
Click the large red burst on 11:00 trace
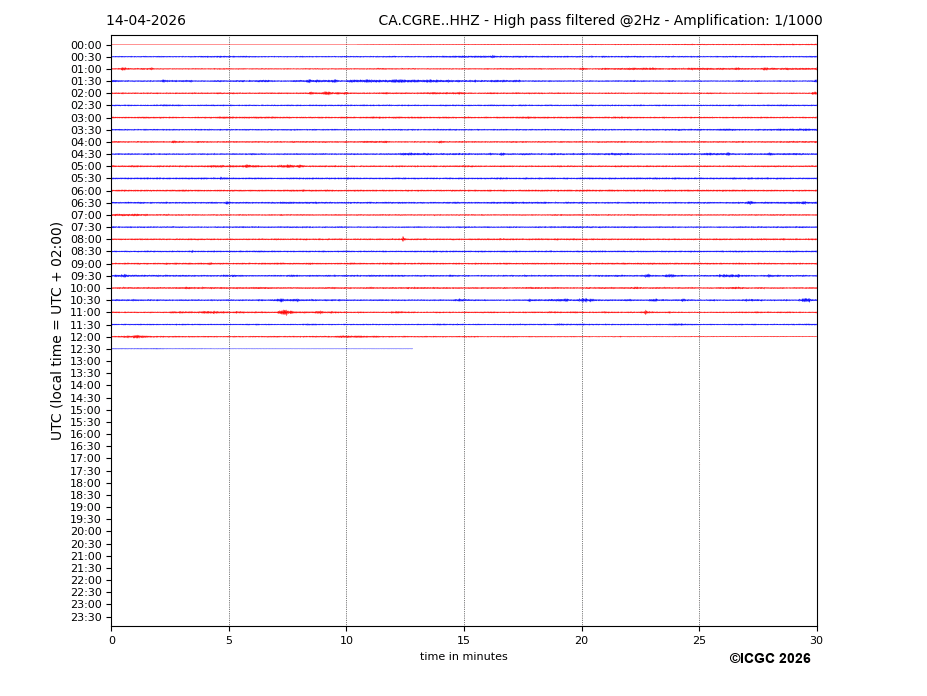pos(284,312)
